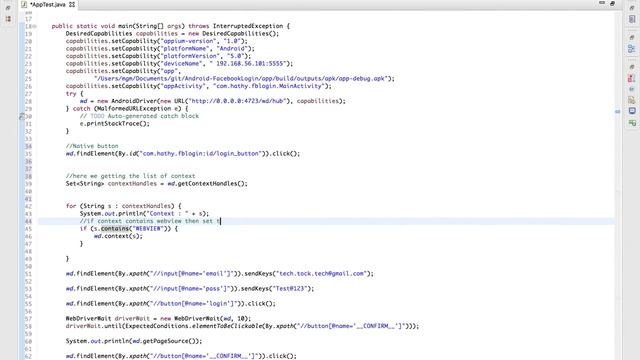The height and width of the screenshot is (360, 640).
Task: Click line number 51 in the gutter
Action: 28,274
